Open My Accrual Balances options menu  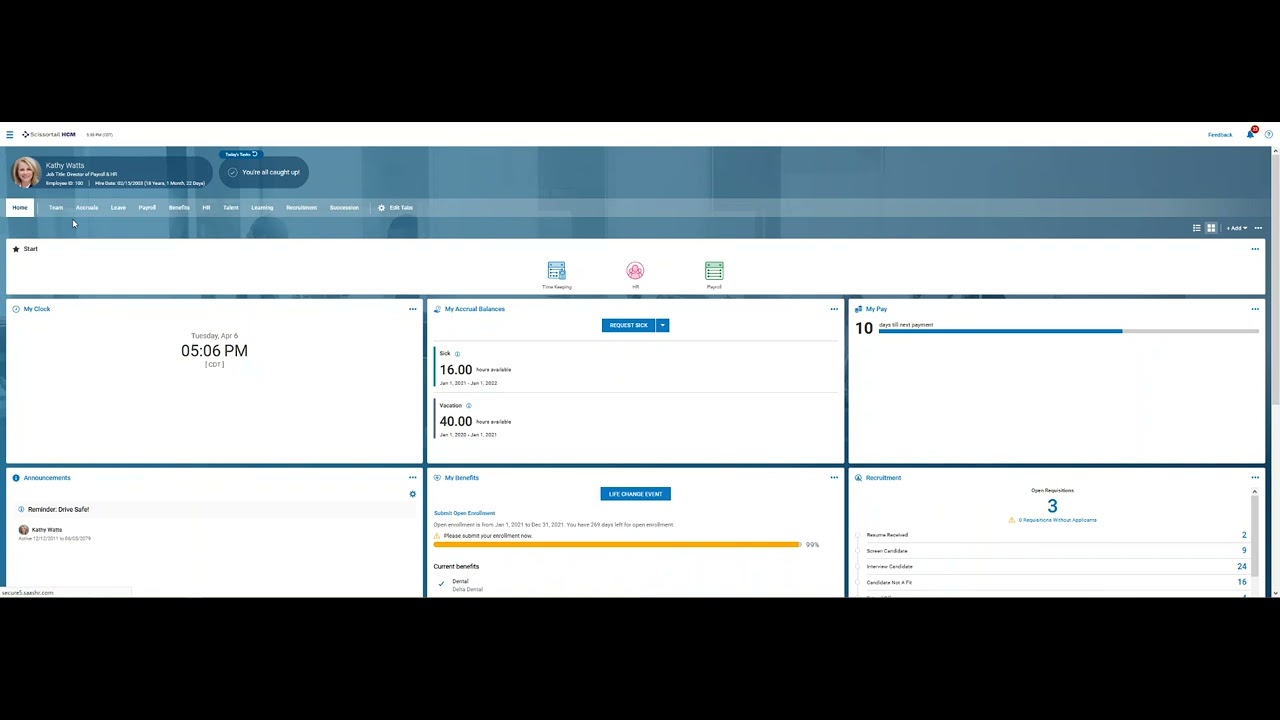point(834,309)
